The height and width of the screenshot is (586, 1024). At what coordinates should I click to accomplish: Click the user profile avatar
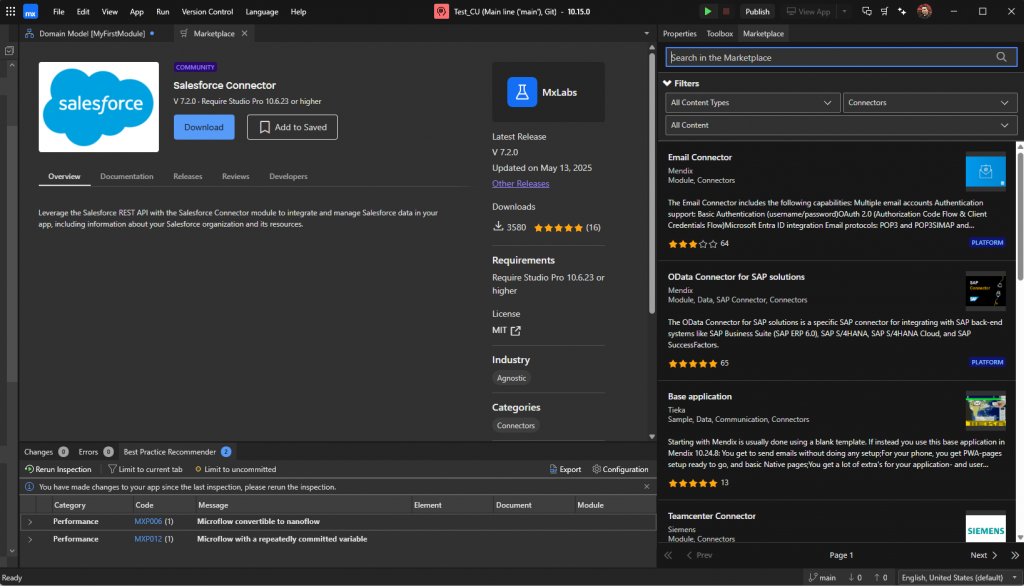pos(924,11)
